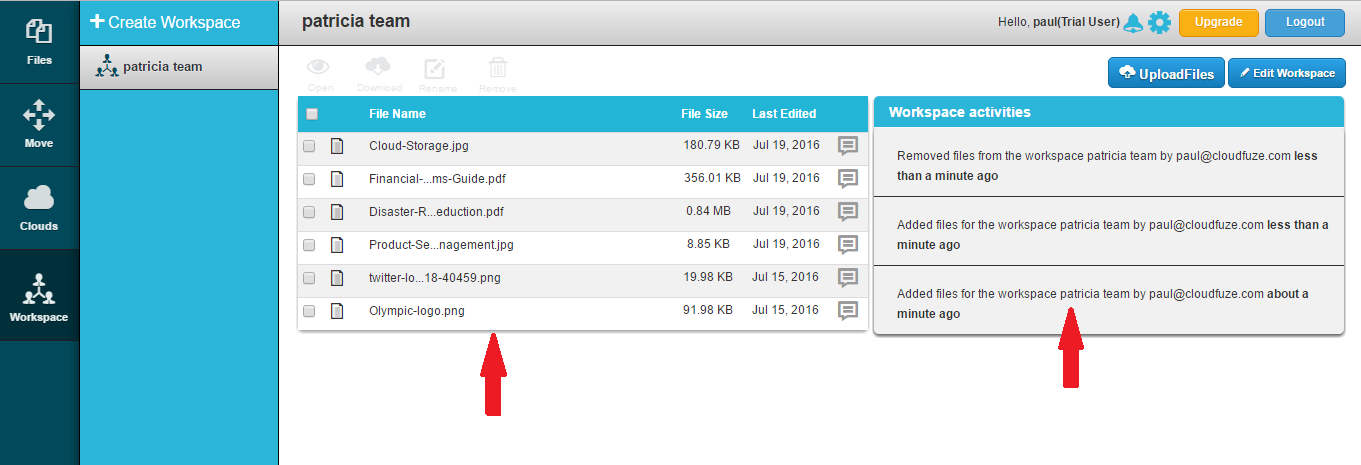Tick checkbox for Product-Se...nagement.jpg
The image size is (1361, 465).
[309, 245]
